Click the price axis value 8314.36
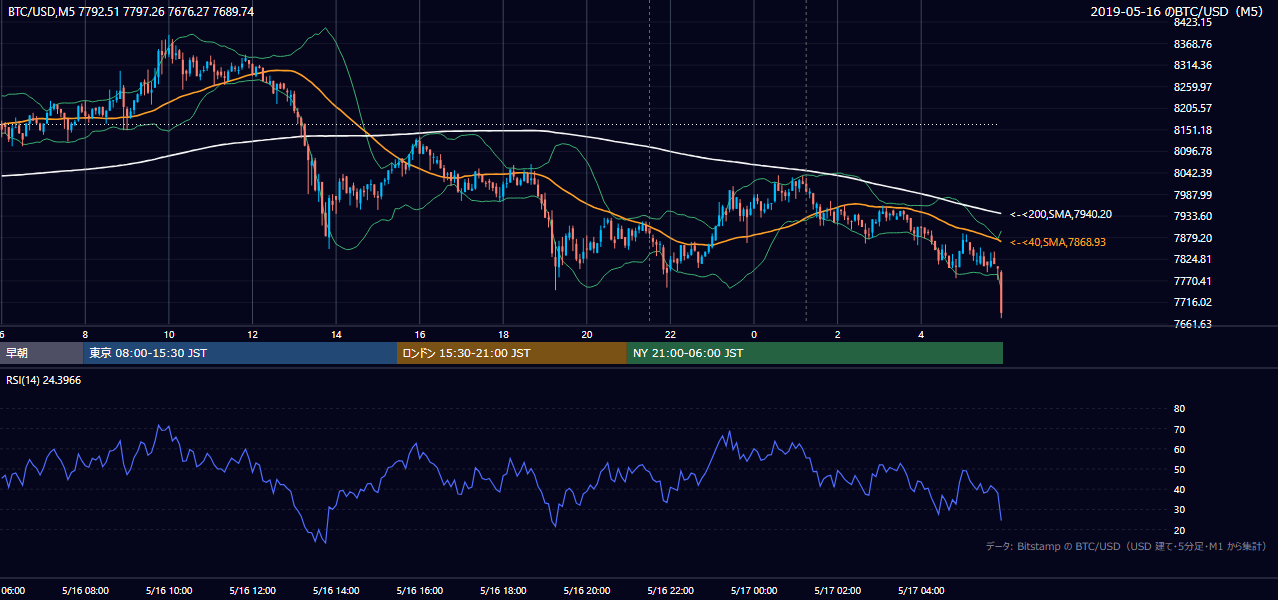Viewport: 1278px width, 600px height. click(1193, 66)
